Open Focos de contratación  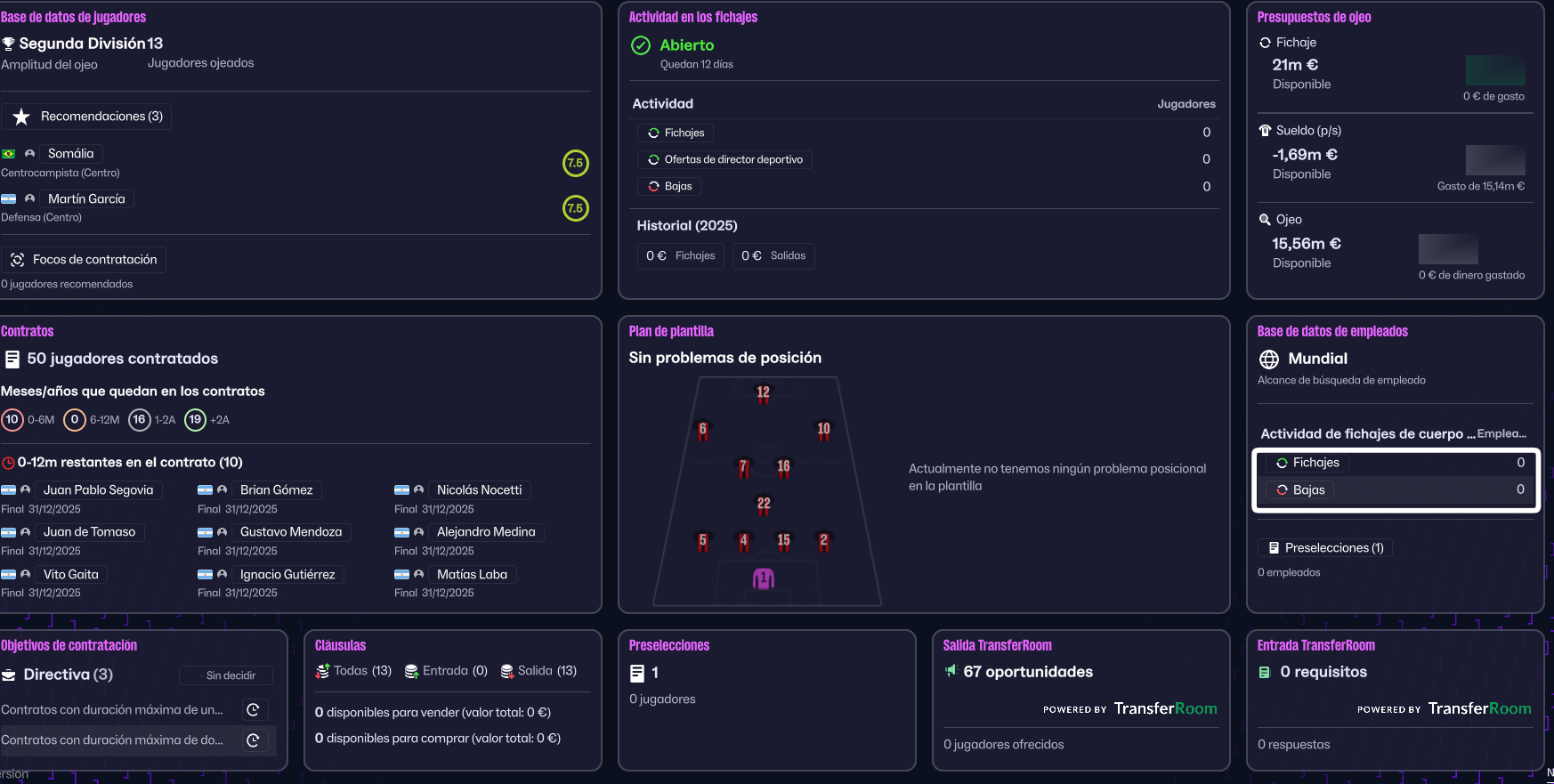84,260
